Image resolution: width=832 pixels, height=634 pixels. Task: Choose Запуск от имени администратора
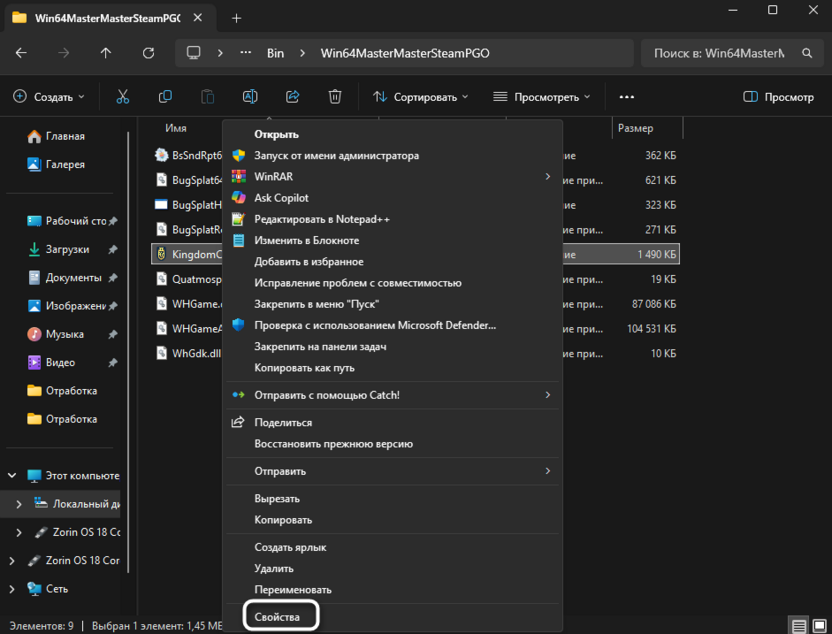(336, 156)
